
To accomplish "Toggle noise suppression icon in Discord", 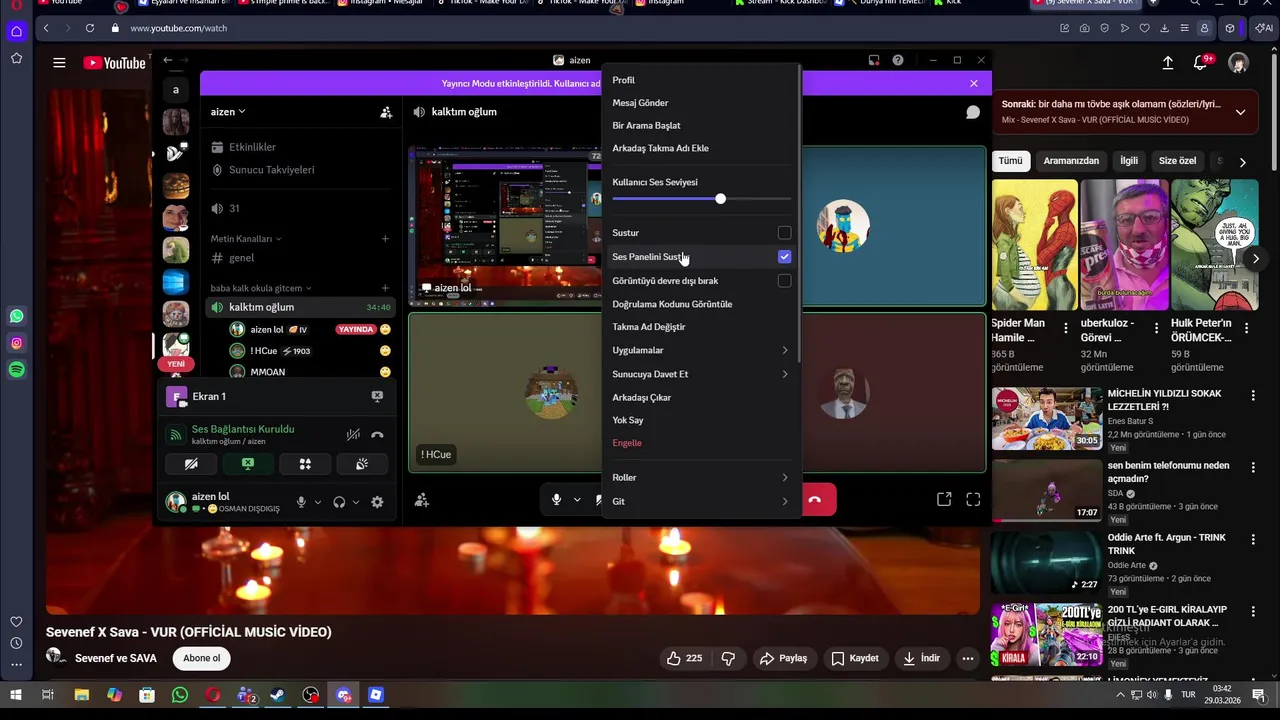I will pos(353,435).
